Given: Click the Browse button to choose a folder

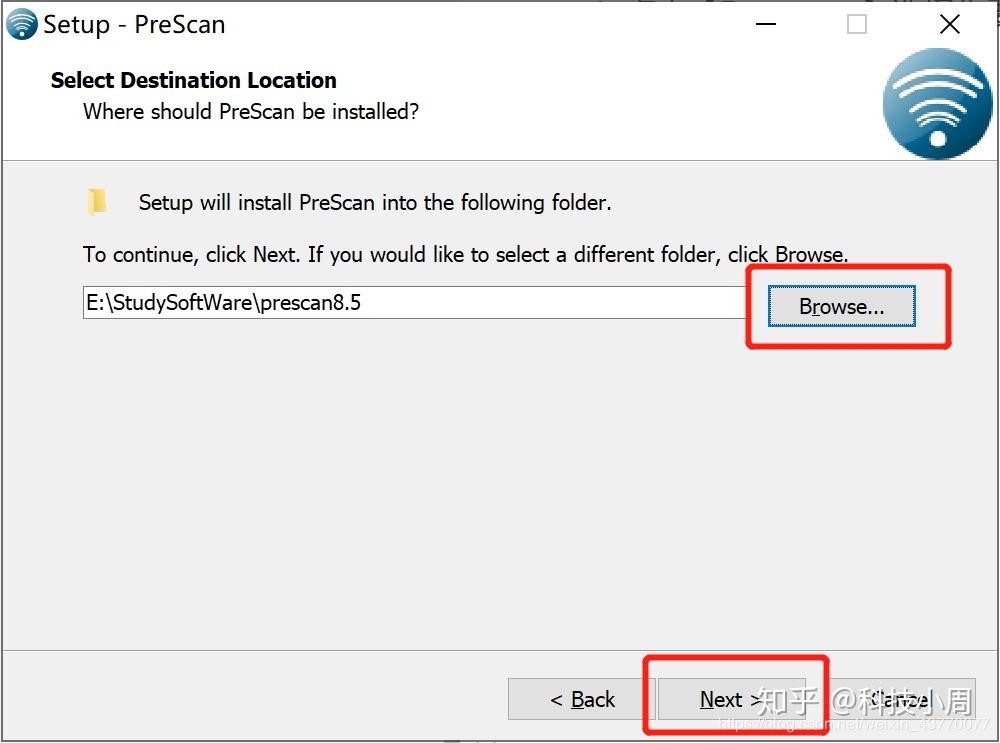Looking at the screenshot, I should click(x=841, y=307).
